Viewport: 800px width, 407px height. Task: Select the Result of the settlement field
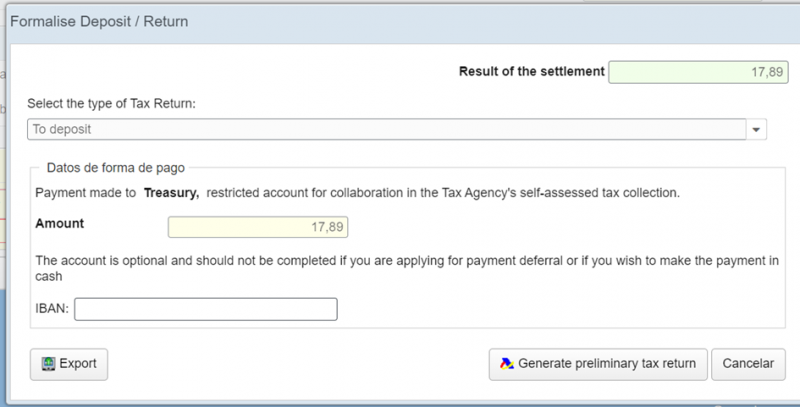(698, 72)
